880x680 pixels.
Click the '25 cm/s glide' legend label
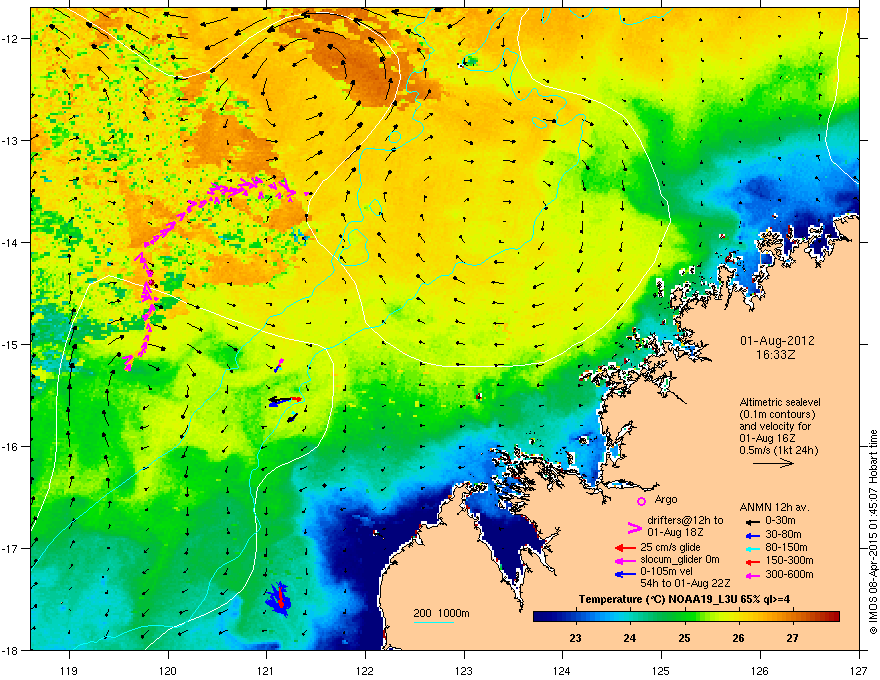point(670,547)
